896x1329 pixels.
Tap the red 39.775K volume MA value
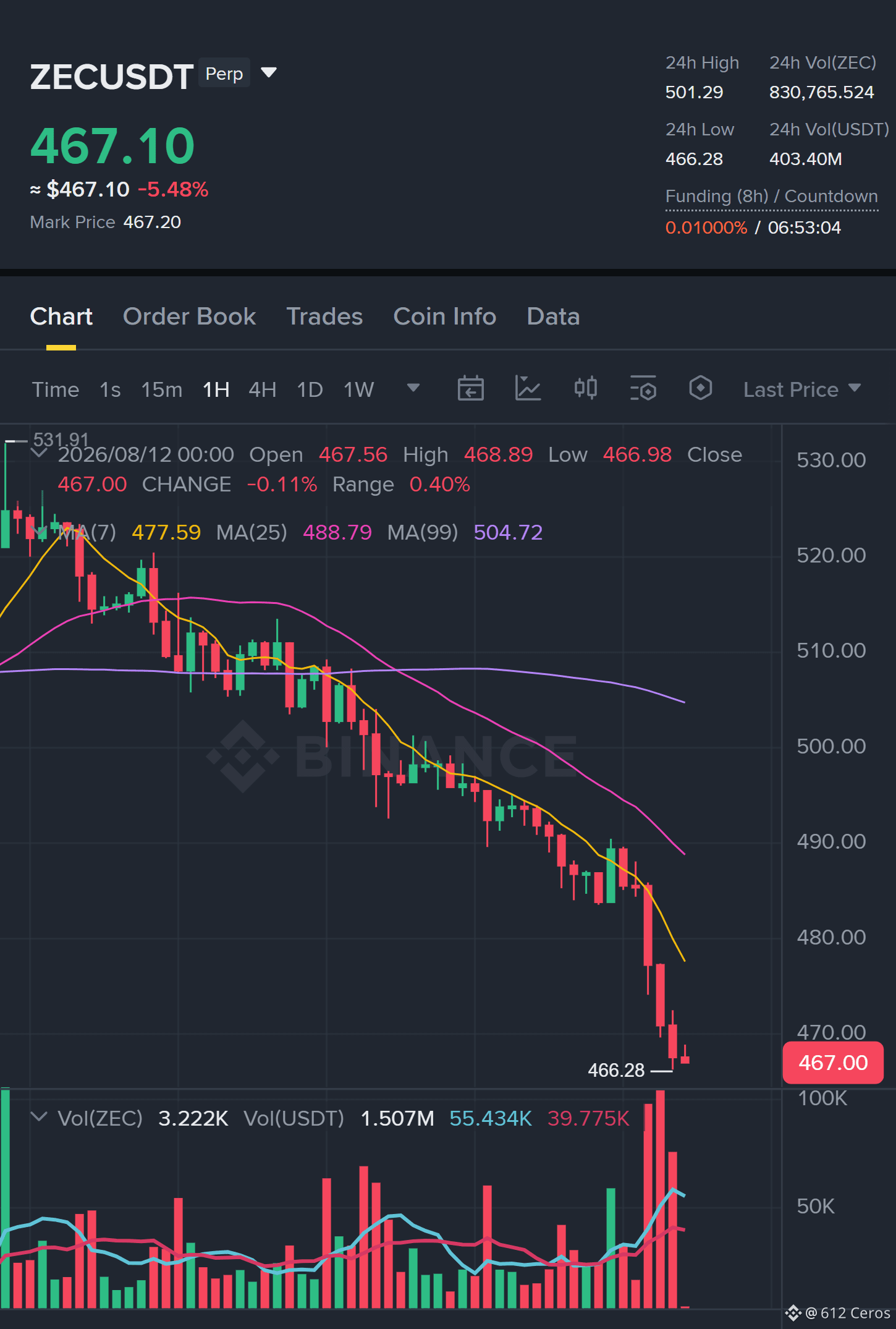[x=588, y=1118]
